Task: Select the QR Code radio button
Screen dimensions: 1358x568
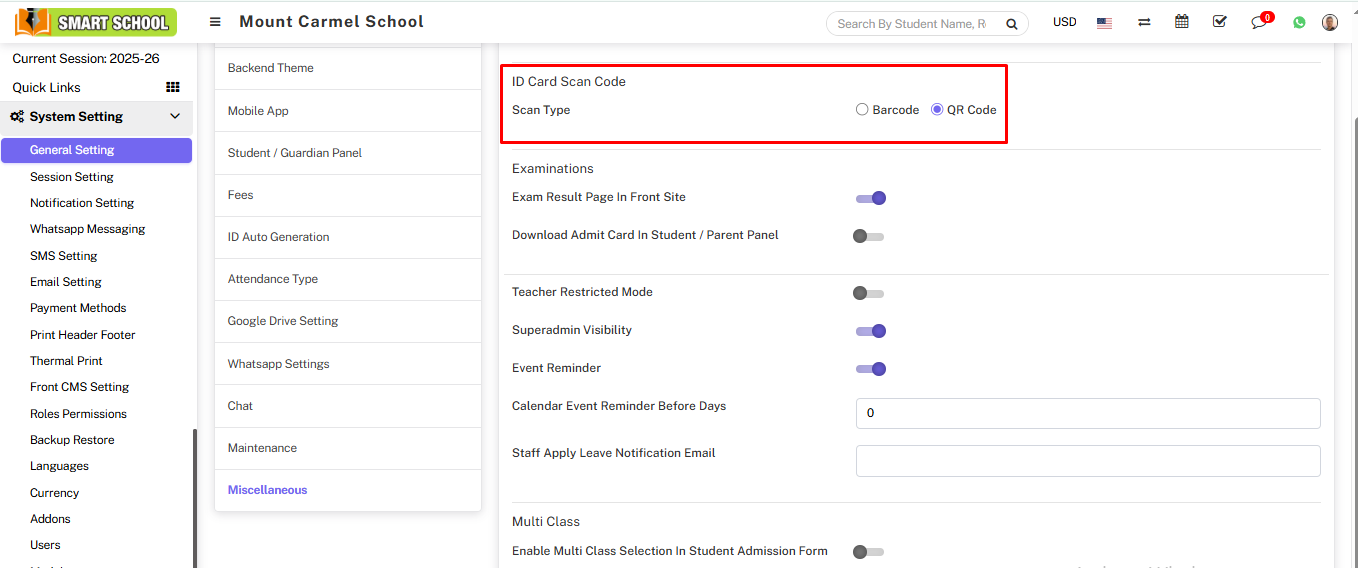Action: [x=937, y=110]
